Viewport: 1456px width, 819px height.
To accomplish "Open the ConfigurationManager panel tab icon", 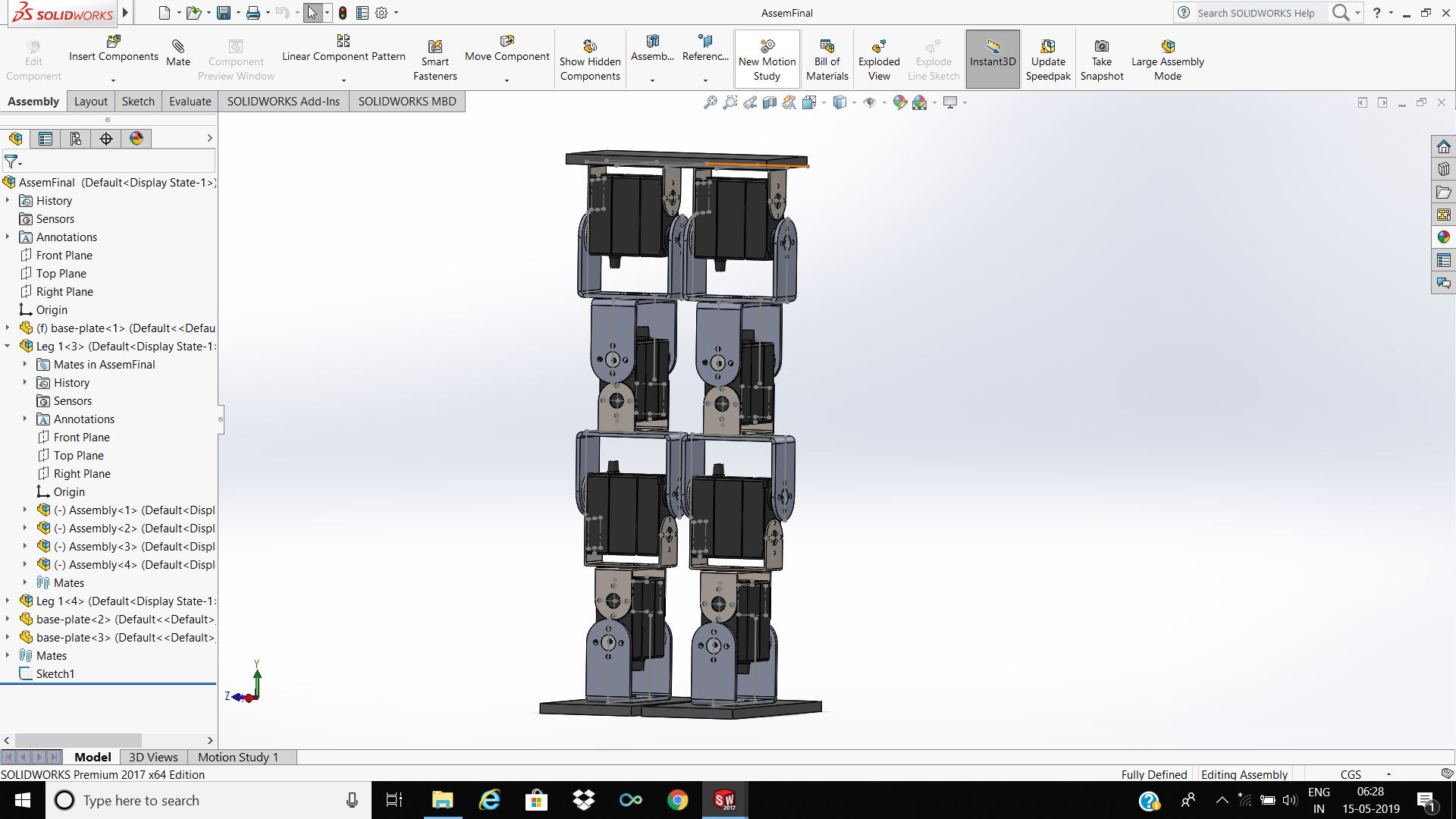I will point(76,139).
